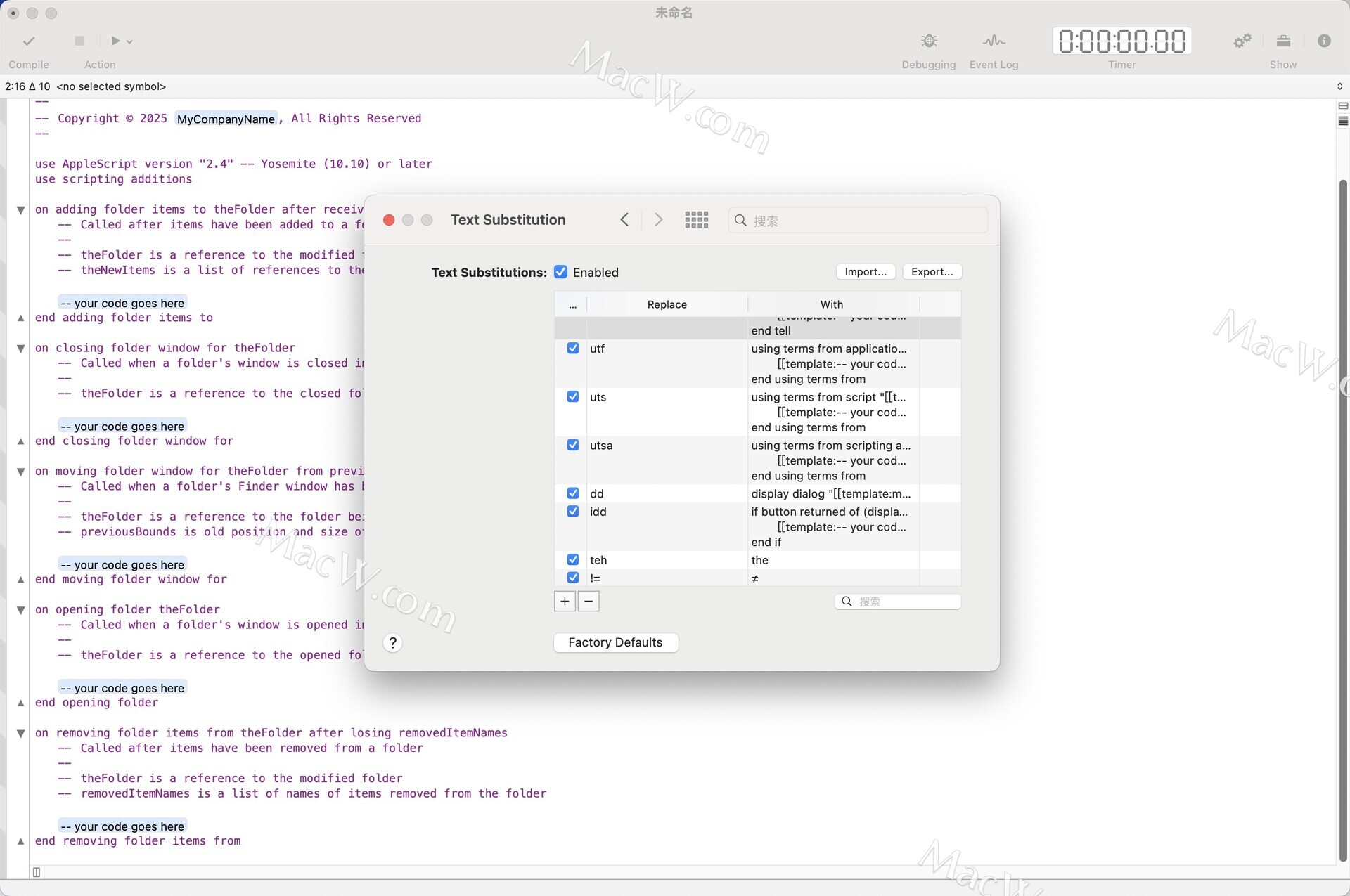The height and width of the screenshot is (896, 1350).
Task: Click fold marker at end closing folder window
Action: pyautogui.click(x=20, y=441)
